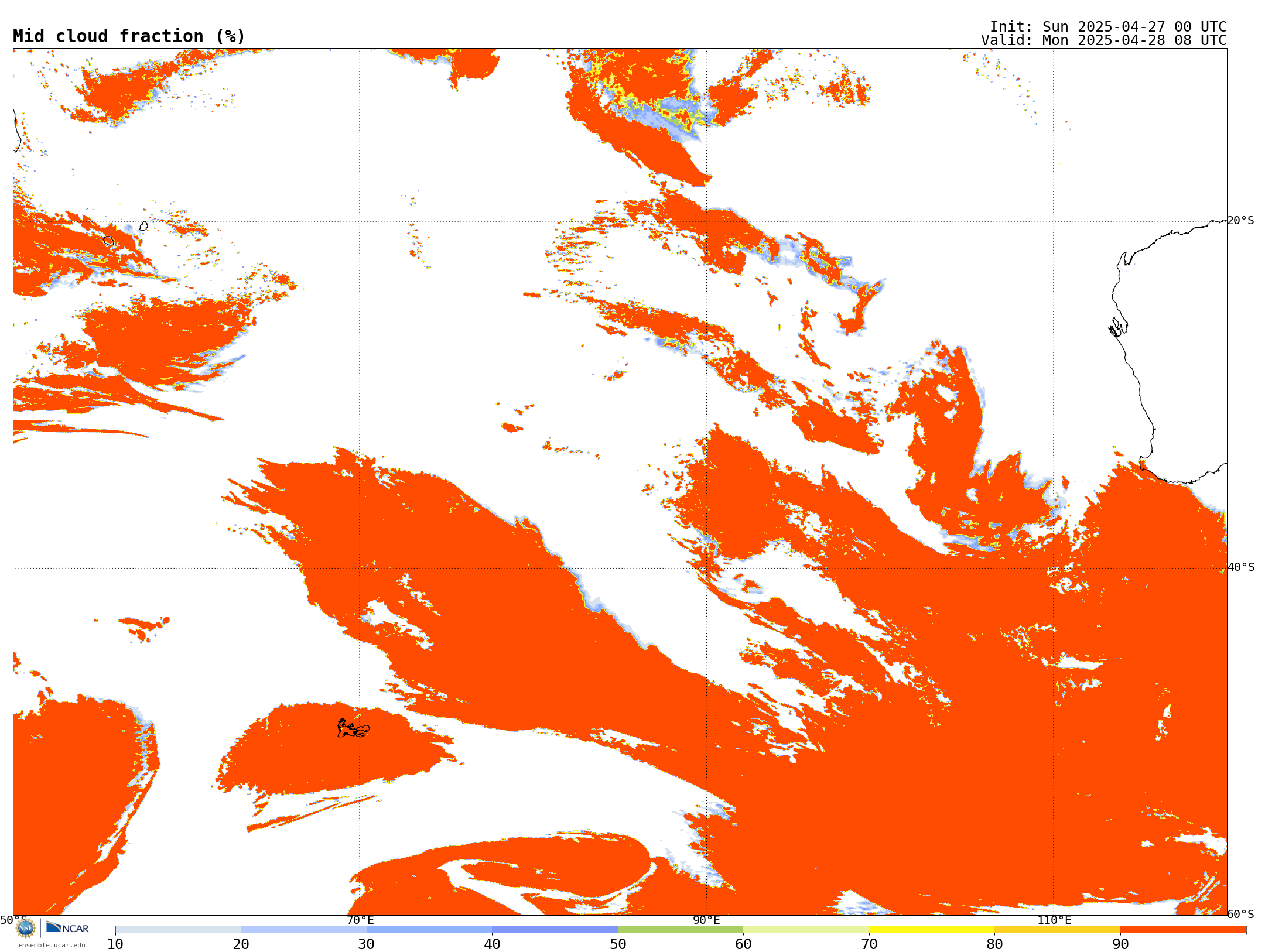Click the 'Init: Sun 2025-04-27 00 UTC' text
Image resolution: width=1265 pixels, height=952 pixels.
1108,27
